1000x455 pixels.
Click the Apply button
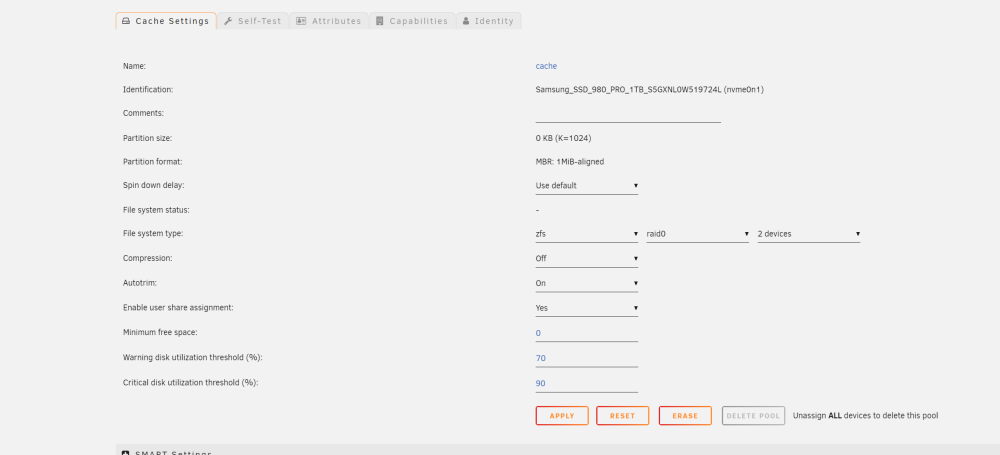pos(562,415)
